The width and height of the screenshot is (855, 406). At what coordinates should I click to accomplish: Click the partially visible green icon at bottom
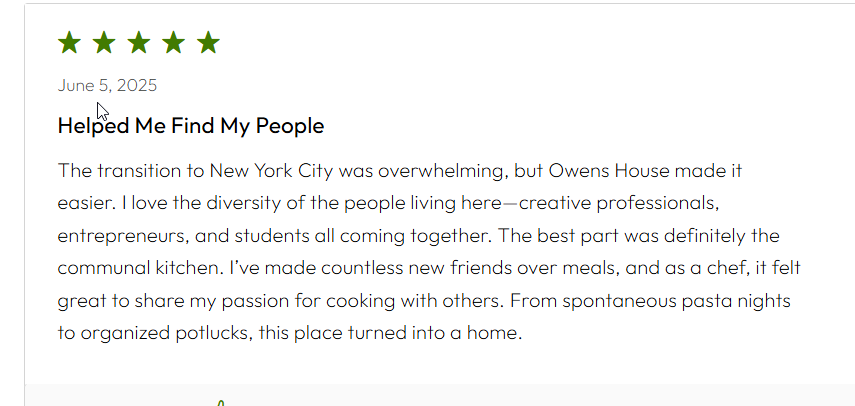point(221,403)
